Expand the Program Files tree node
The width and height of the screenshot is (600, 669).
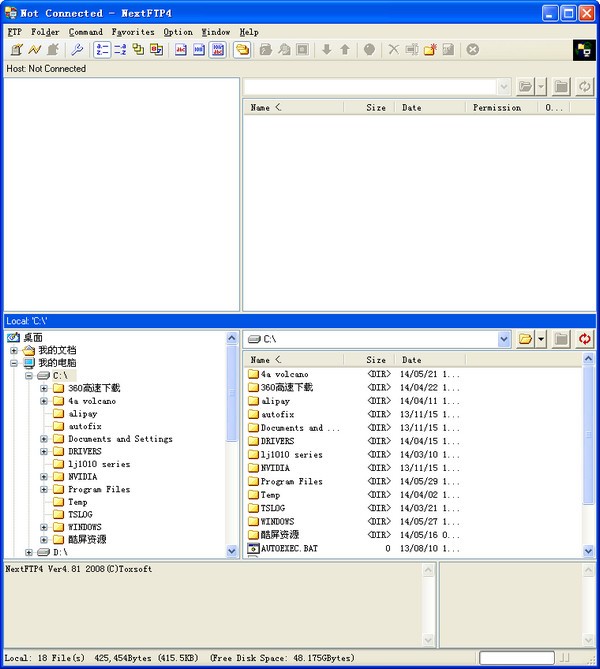click(44, 489)
